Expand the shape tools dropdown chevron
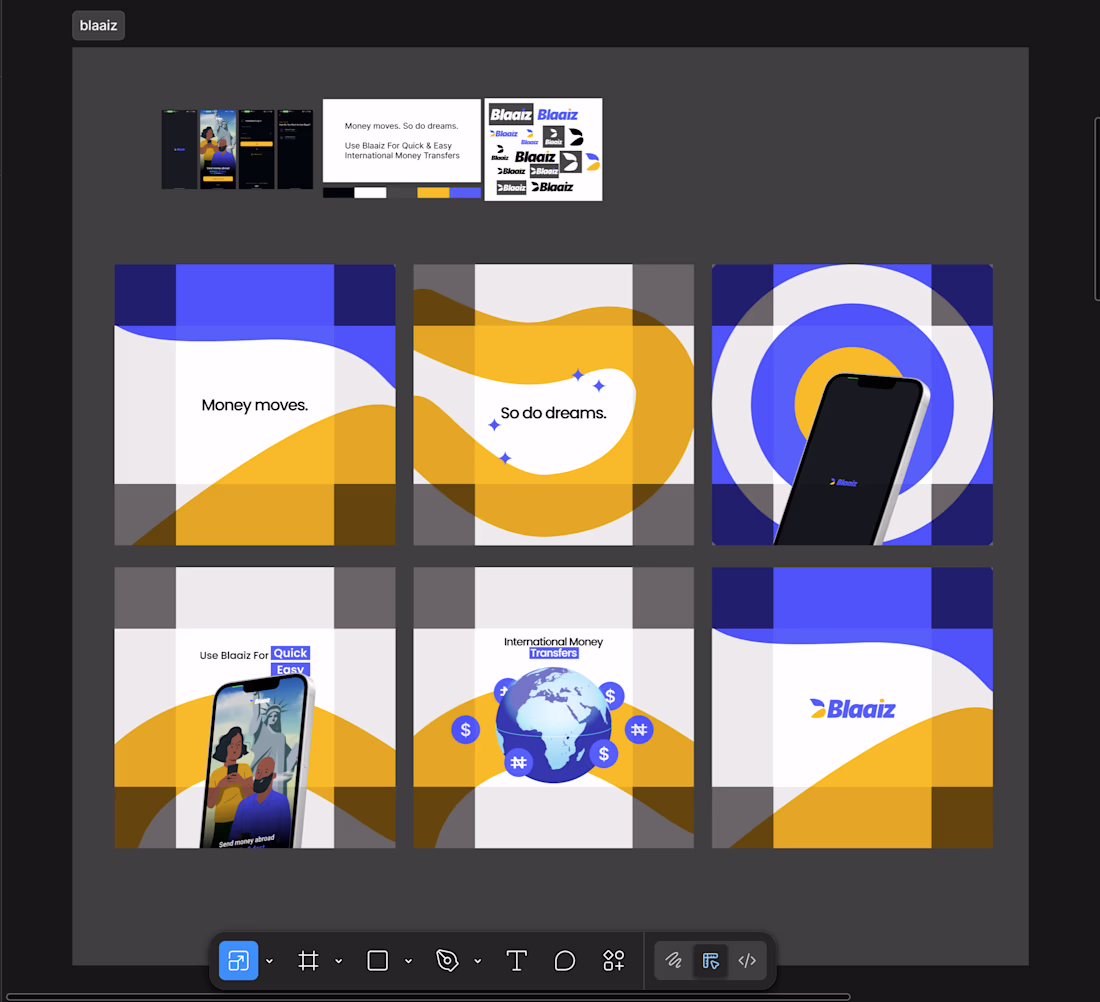Viewport: 1100px width, 1002px height. coord(408,961)
